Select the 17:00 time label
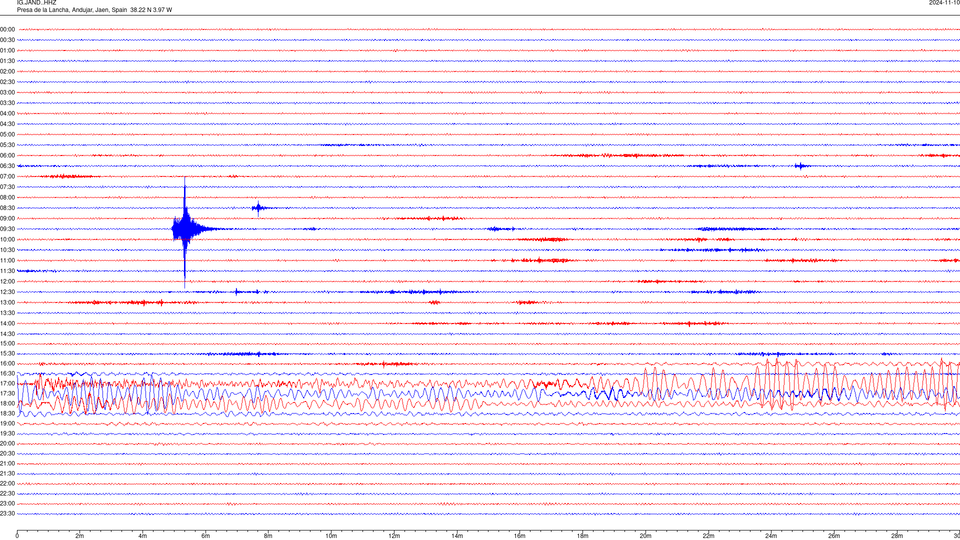Image resolution: width=960 pixels, height=540 pixels. click(x=7, y=384)
